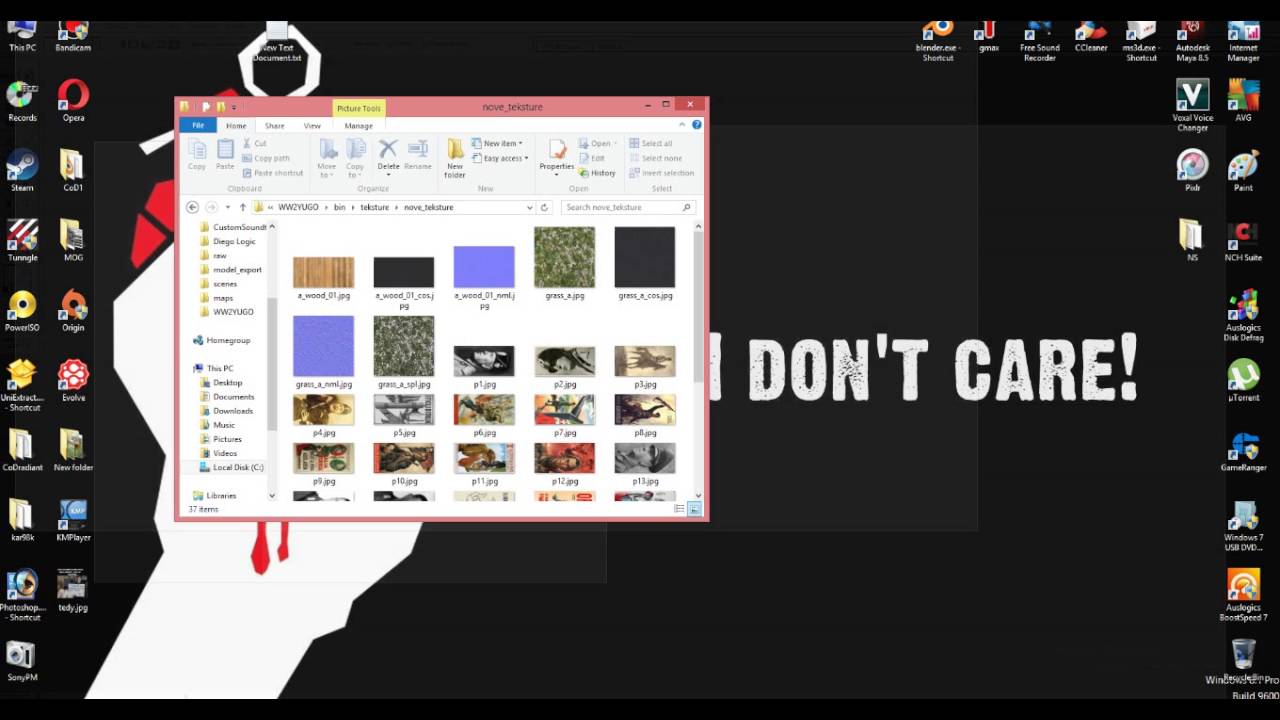
Task: Open the Steam desktop icon
Action: pos(22,171)
